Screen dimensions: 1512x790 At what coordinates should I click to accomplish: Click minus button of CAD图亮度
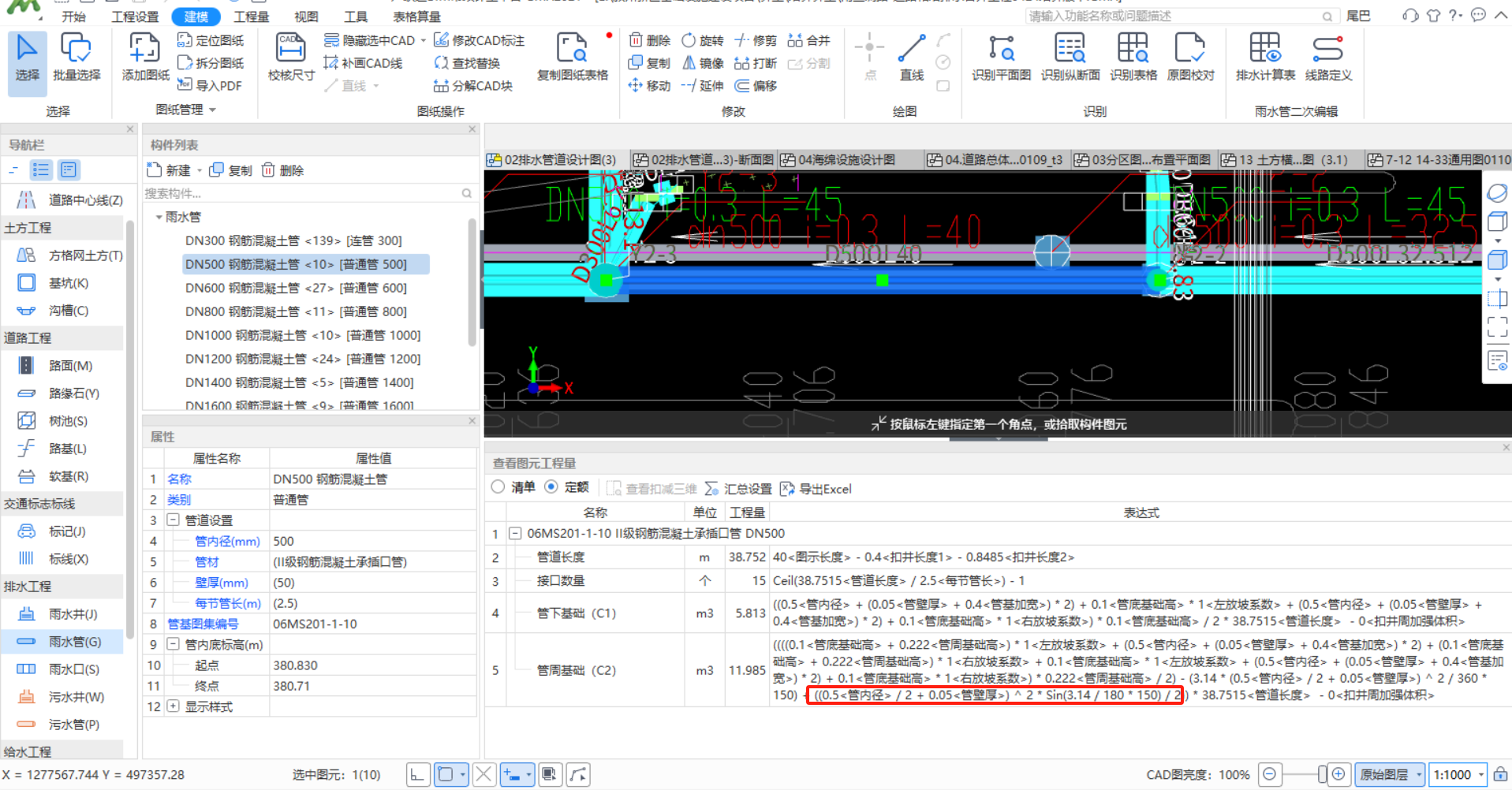[x=1269, y=774]
